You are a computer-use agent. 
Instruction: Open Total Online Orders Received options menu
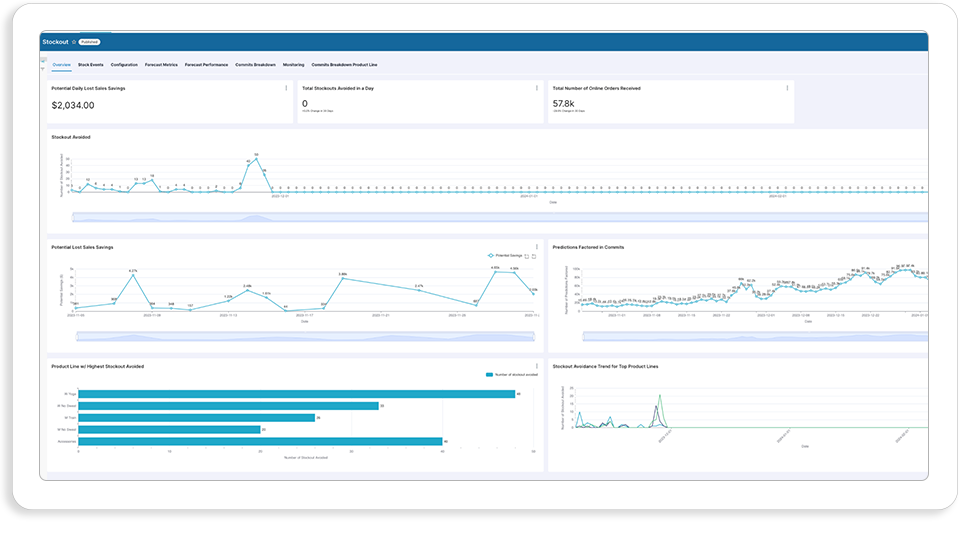pyautogui.click(x=787, y=88)
